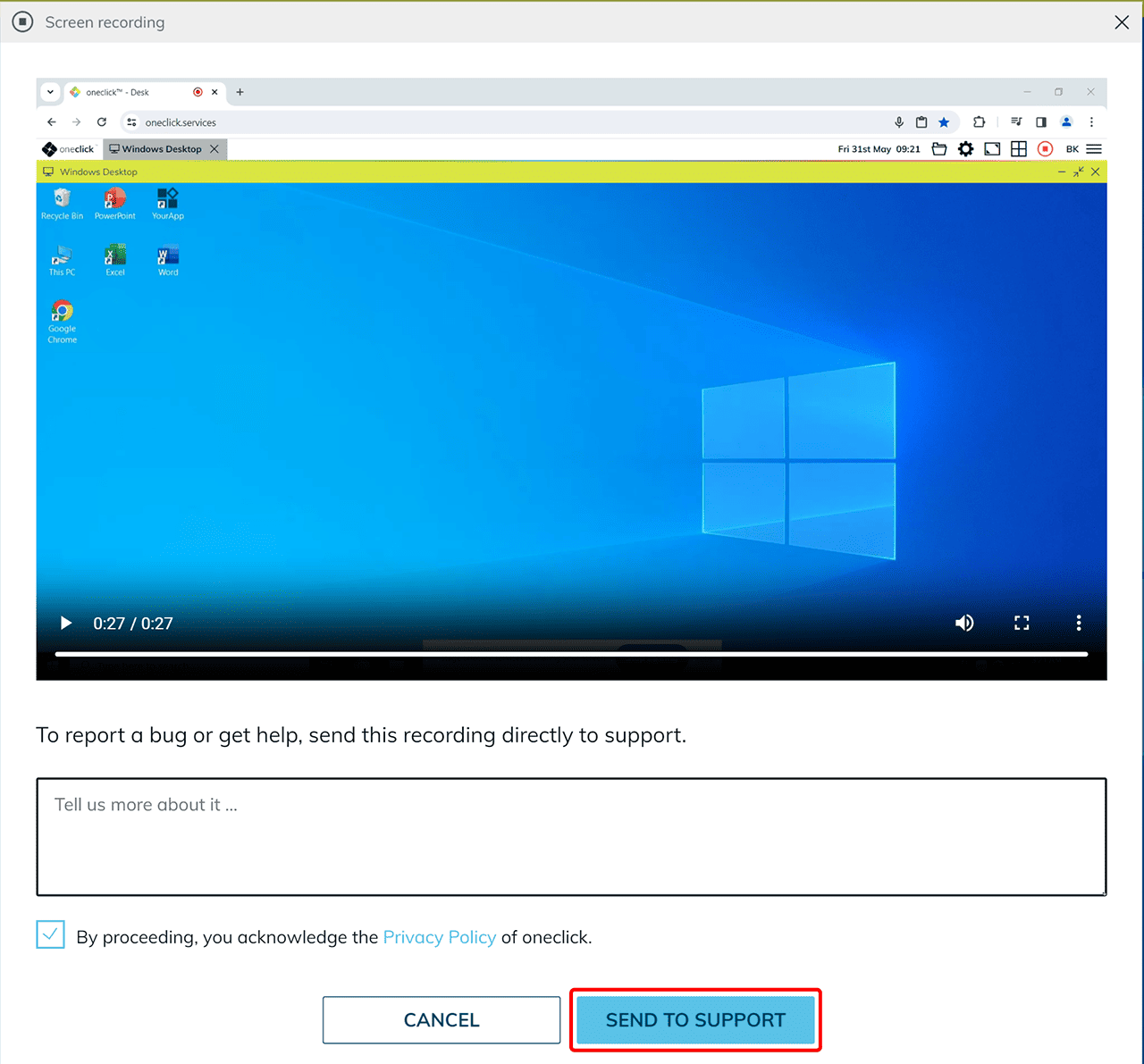Image resolution: width=1144 pixels, height=1064 pixels.
Task: Open the video's three-dot options menu
Action: coord(1079,624)
